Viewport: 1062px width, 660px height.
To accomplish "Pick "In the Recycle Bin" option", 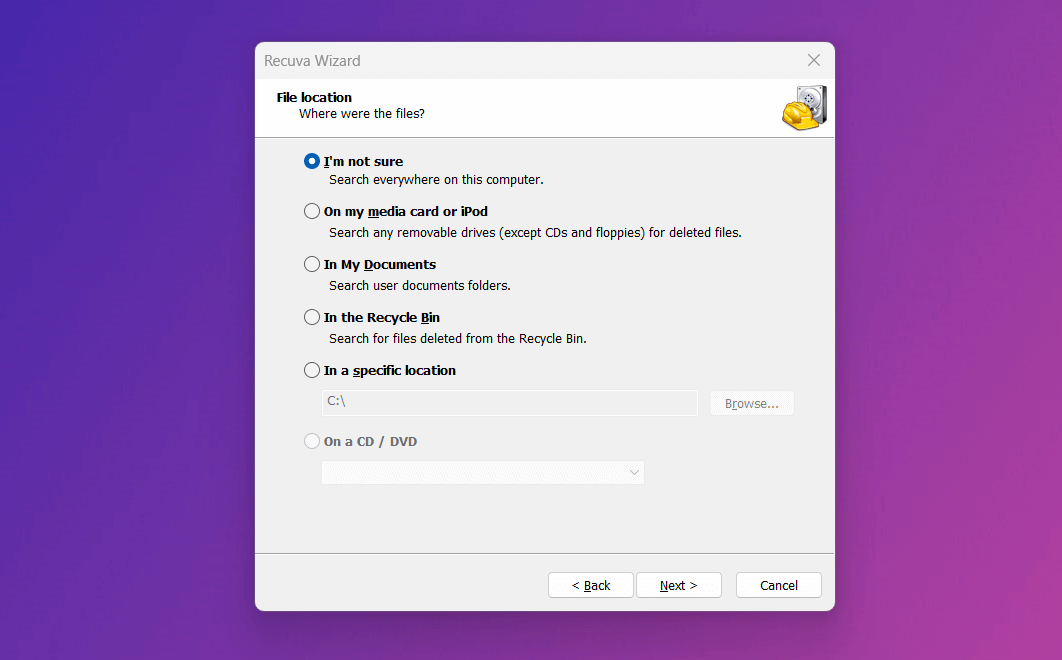I will click(312, 317).
